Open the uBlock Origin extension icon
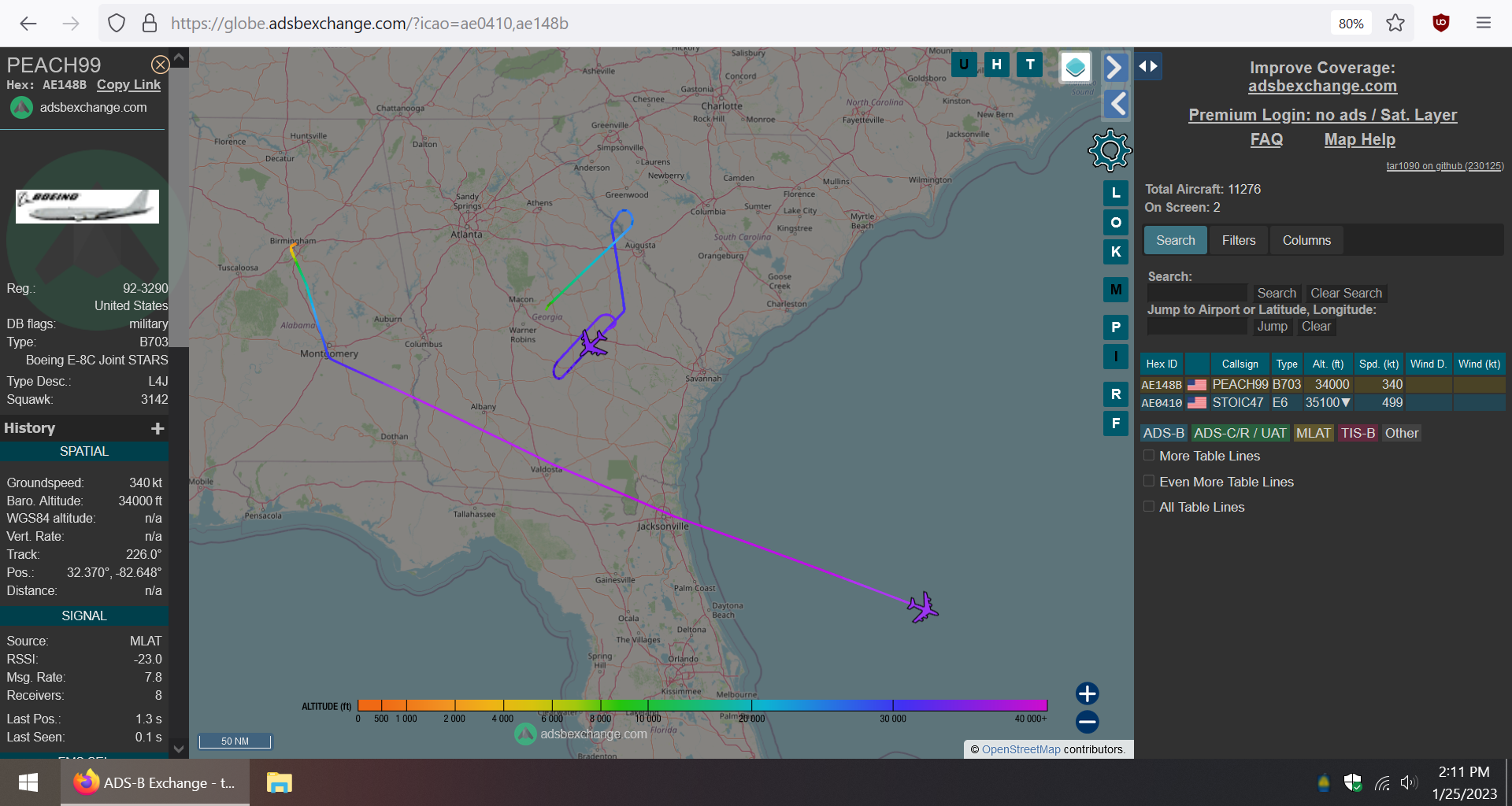 pos(1441,23)
